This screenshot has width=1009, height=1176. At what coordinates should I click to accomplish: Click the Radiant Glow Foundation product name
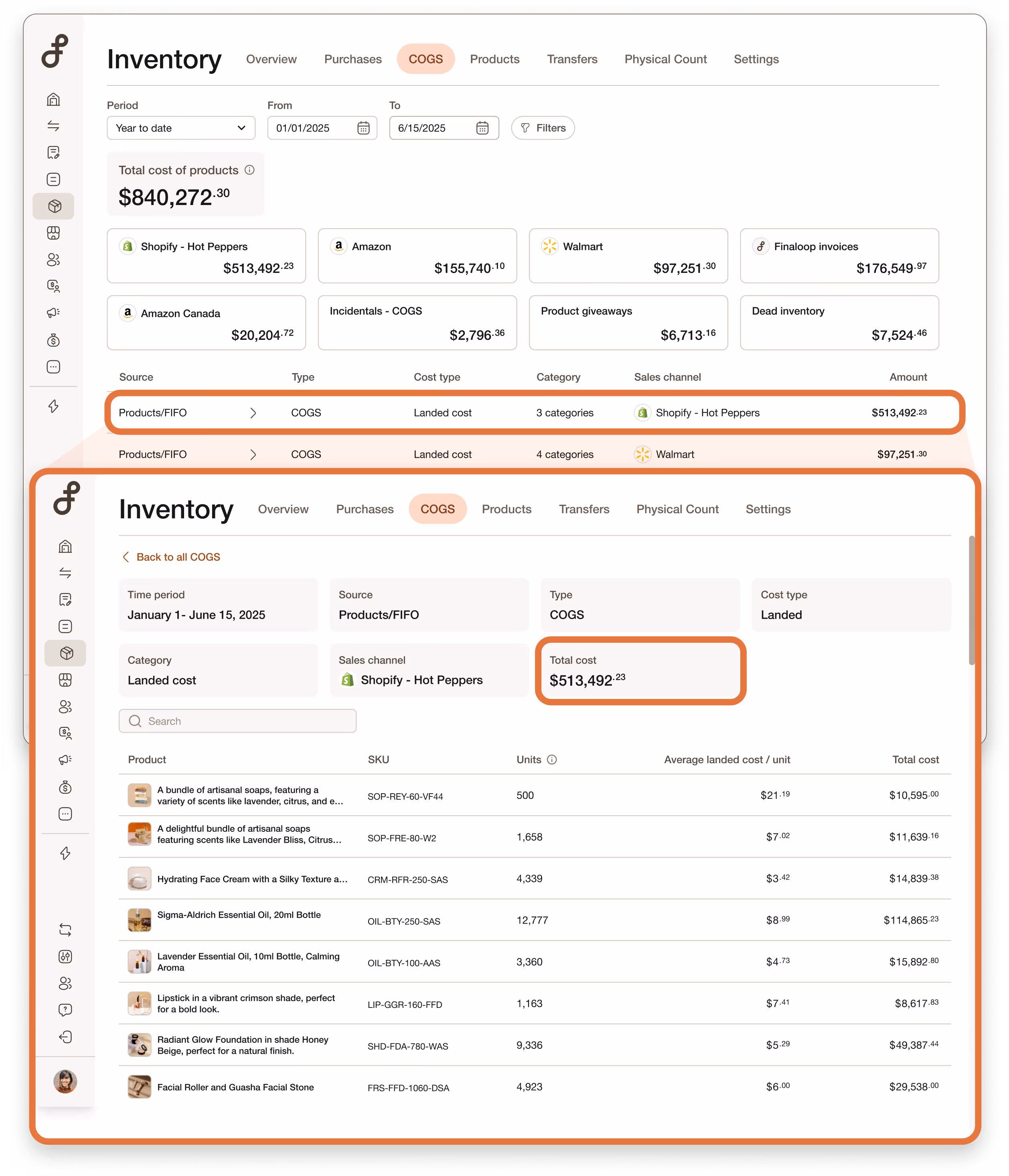point(243,1045)
